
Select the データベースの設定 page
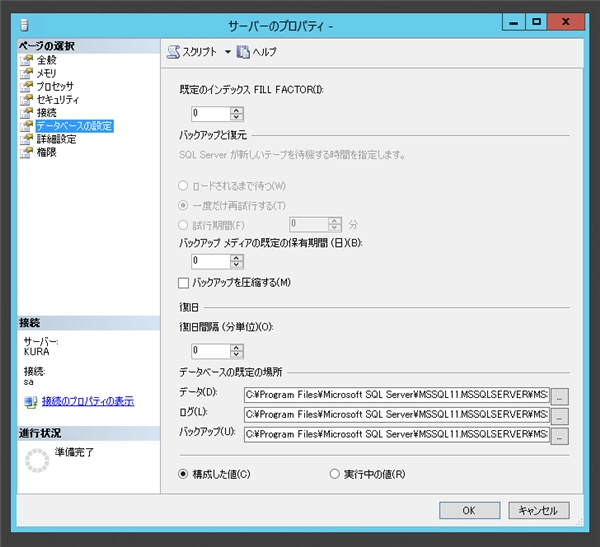[x=75, y=126]
